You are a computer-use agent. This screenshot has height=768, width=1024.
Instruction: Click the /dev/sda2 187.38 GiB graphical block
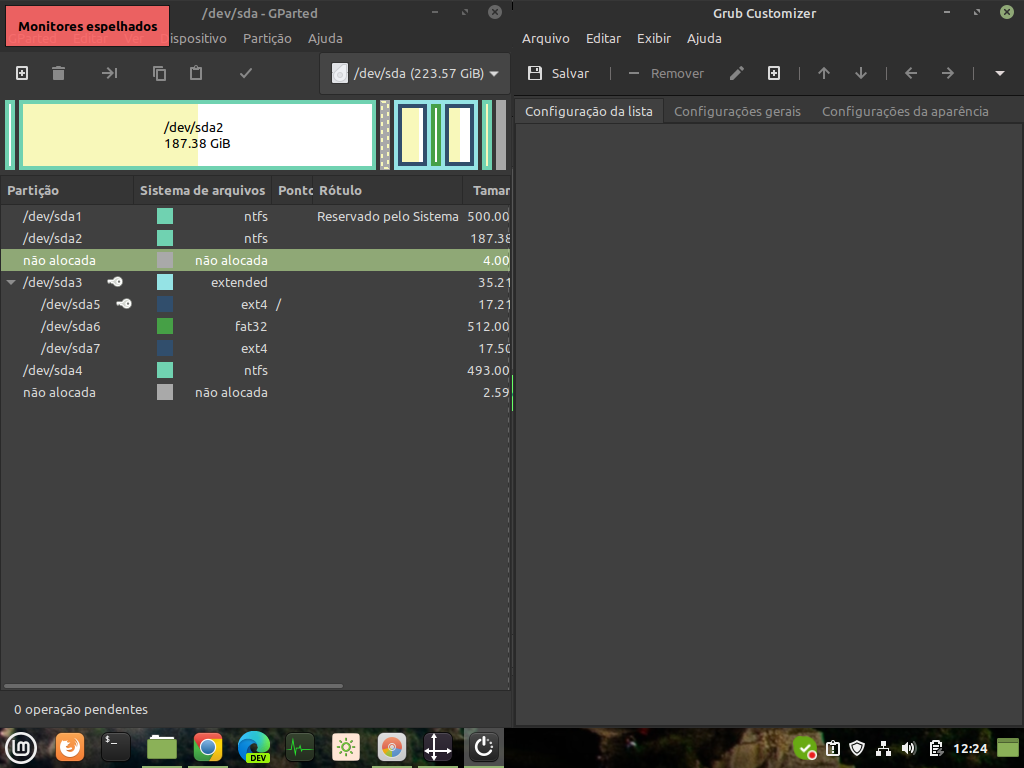tap(197, 135)
